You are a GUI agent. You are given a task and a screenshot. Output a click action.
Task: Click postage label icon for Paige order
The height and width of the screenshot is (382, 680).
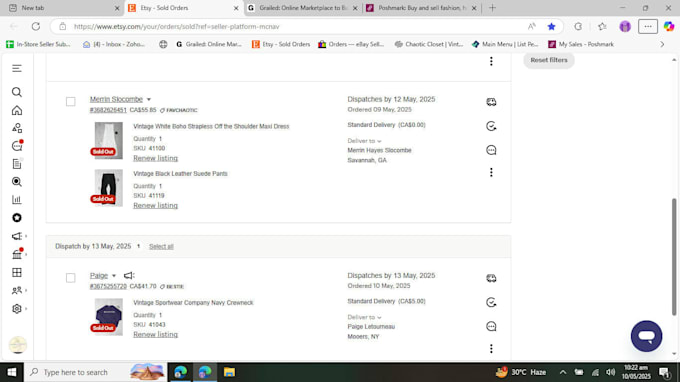(491, 278)
